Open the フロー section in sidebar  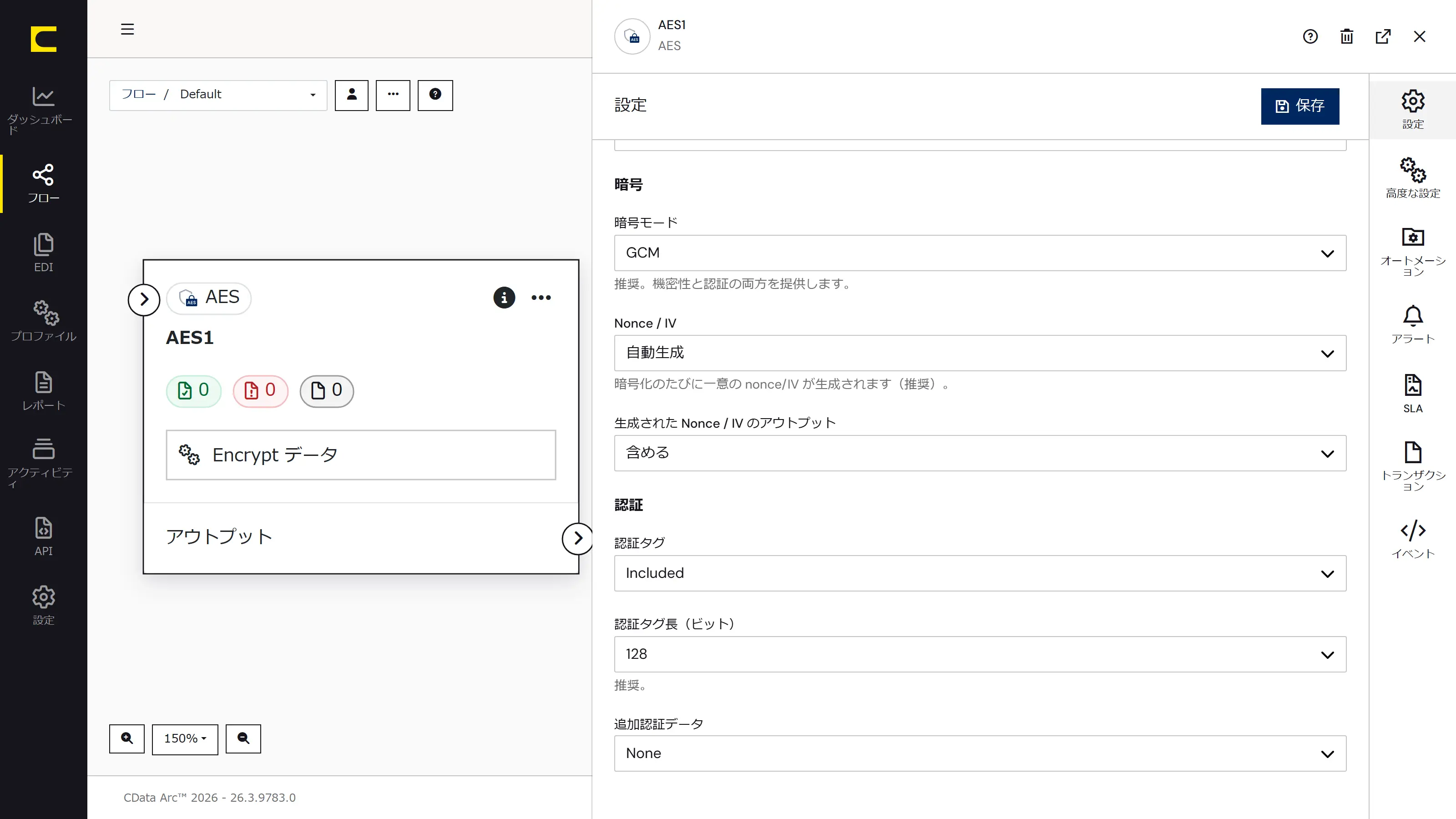point(44,184)
